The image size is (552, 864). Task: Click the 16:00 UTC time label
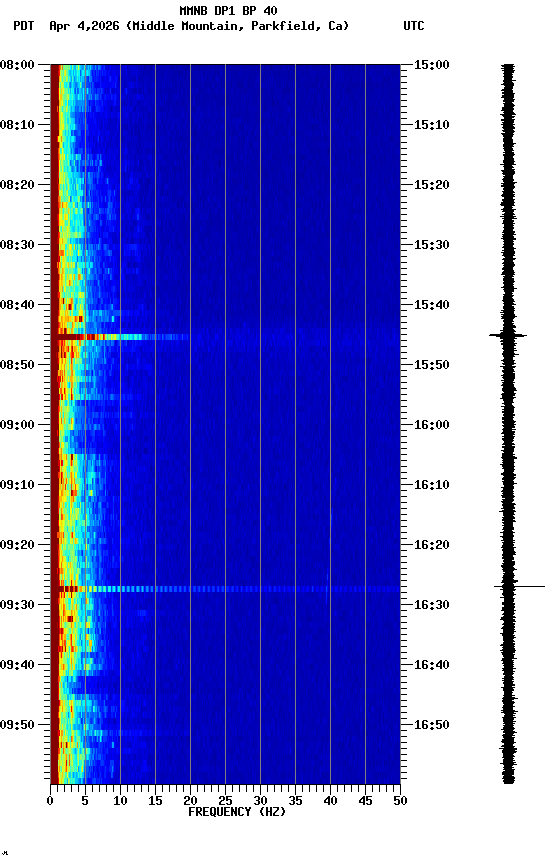432,425
